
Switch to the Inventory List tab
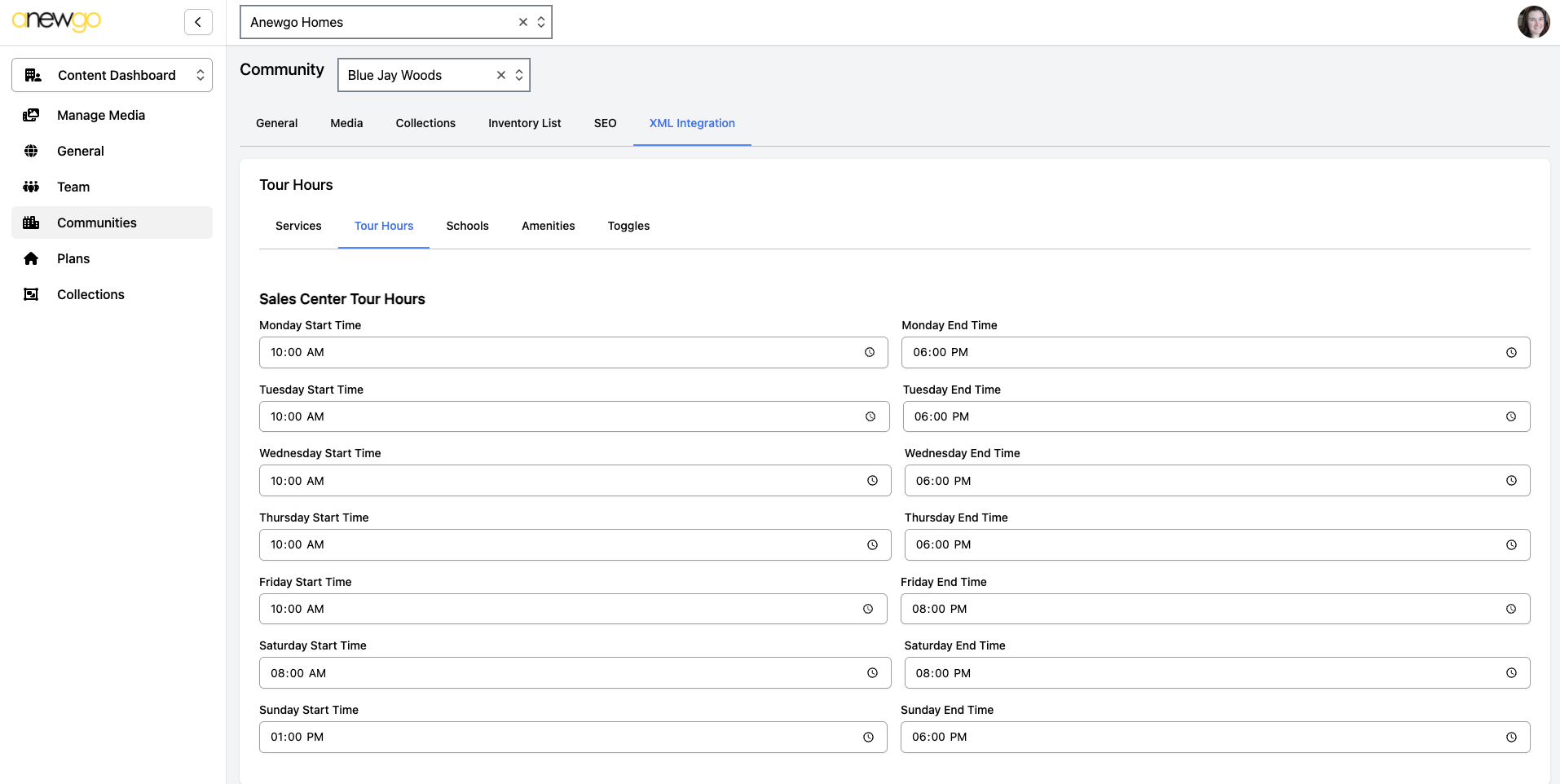pyautogui.click(x=525, y=123)
